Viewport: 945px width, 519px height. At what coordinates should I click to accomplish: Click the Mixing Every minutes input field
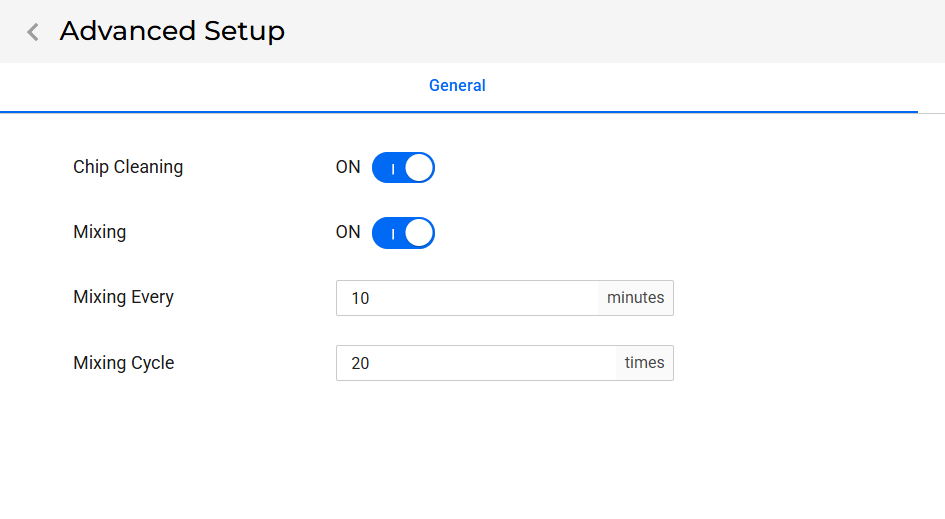click(467, 298)
